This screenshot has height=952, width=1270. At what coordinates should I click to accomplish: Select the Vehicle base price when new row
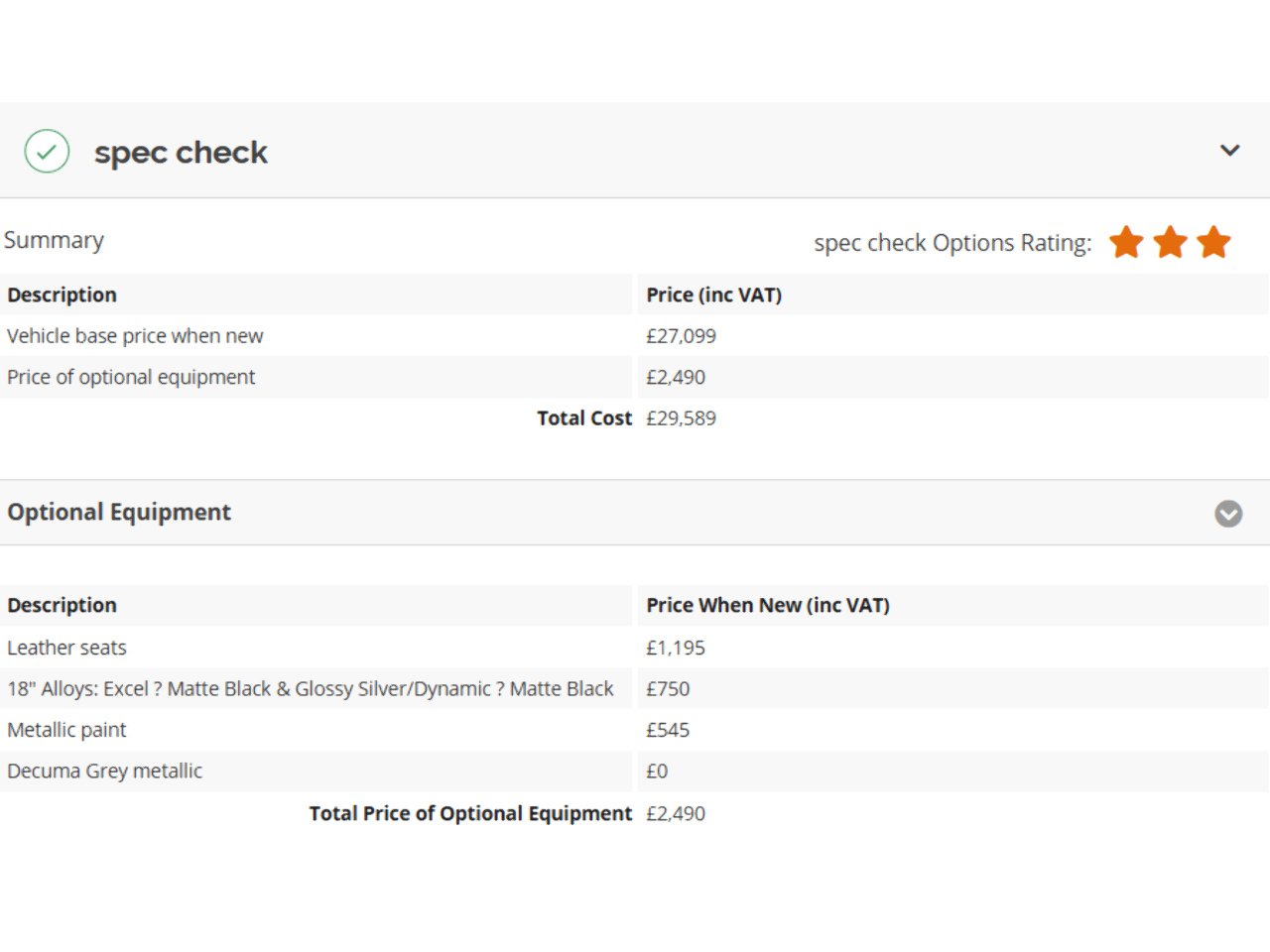(x=135, y=336)
